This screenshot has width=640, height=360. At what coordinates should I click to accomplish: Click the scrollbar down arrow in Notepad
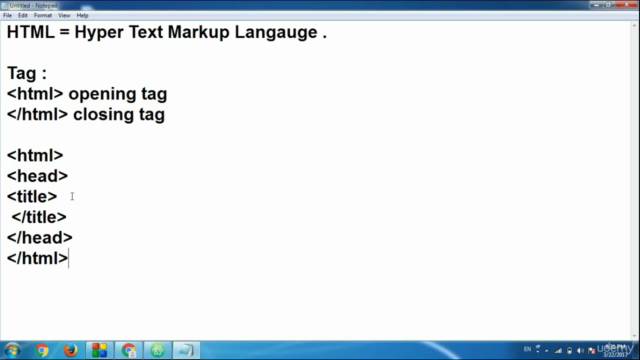coord(635,336)
